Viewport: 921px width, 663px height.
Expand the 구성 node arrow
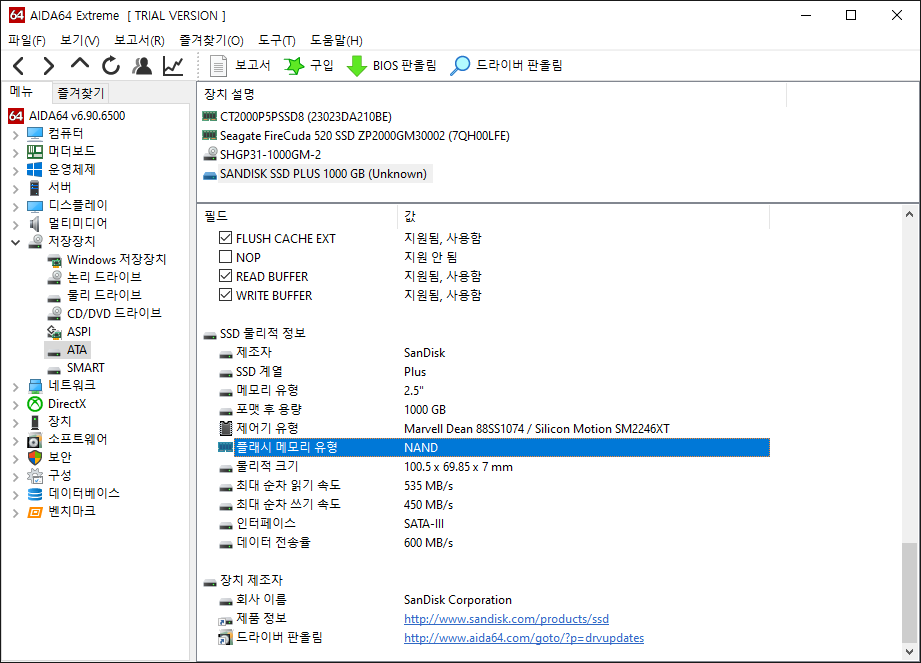pos(16,477)
